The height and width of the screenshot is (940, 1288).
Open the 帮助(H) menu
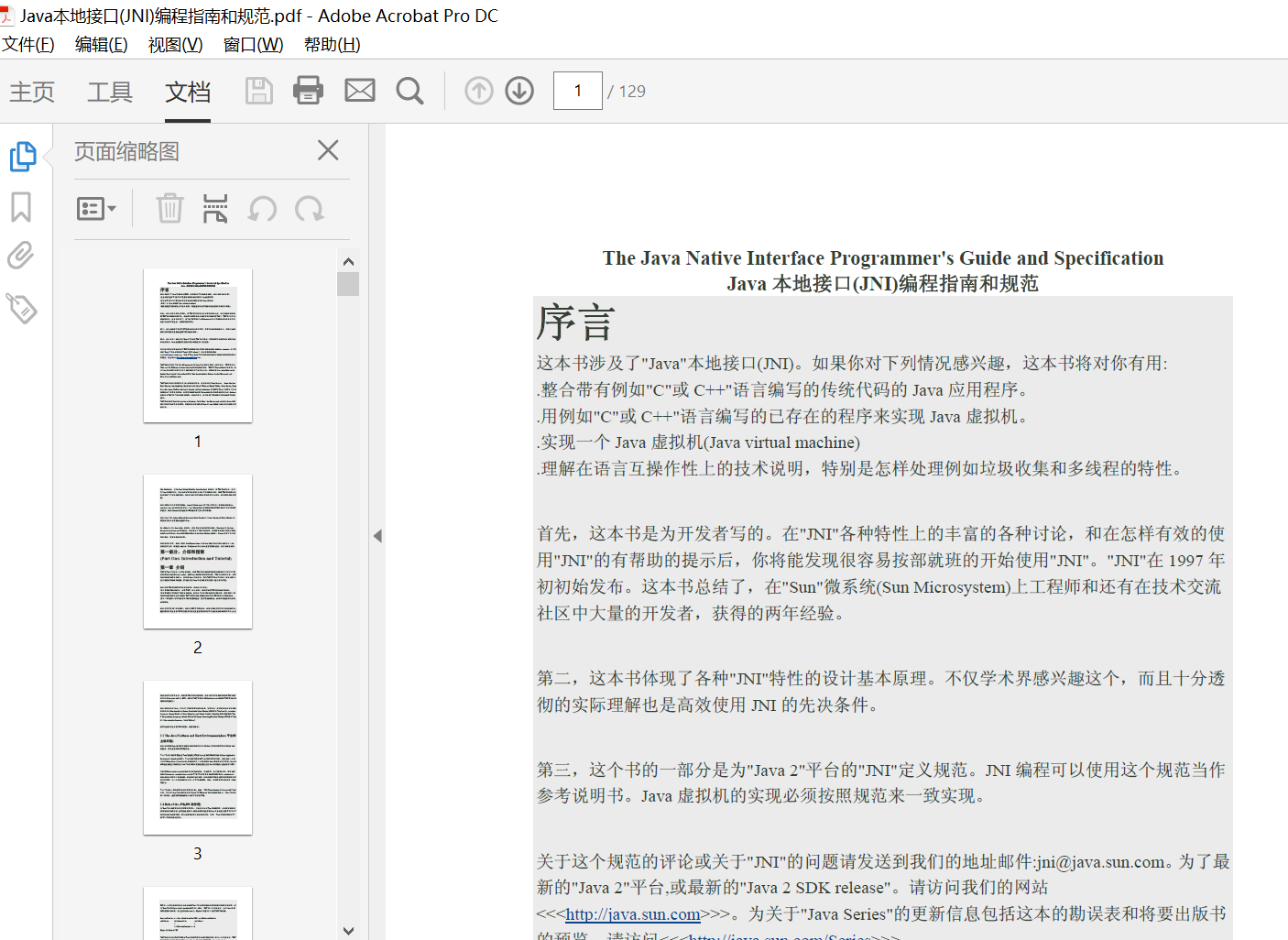click(x=333, y=44)
